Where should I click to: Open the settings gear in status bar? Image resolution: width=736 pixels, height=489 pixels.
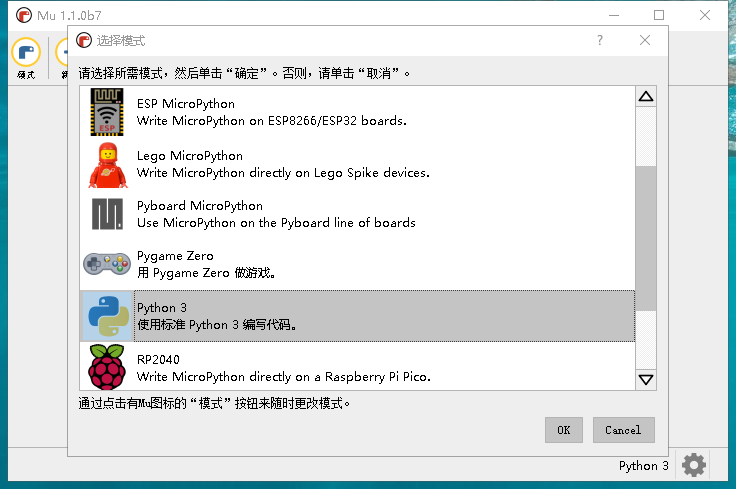click(x=694, y=465)
